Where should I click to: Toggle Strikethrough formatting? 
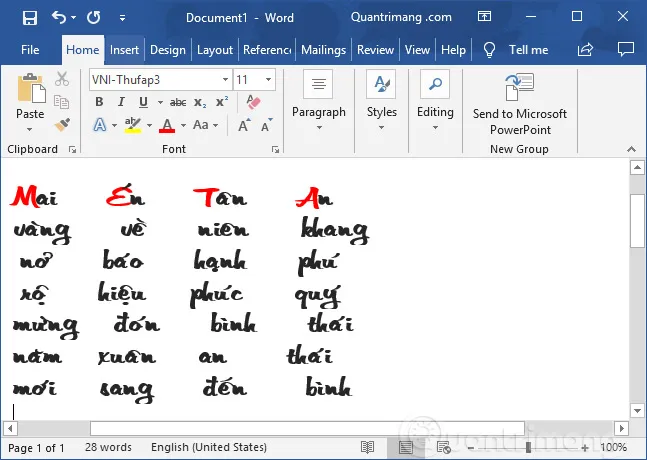178,102
